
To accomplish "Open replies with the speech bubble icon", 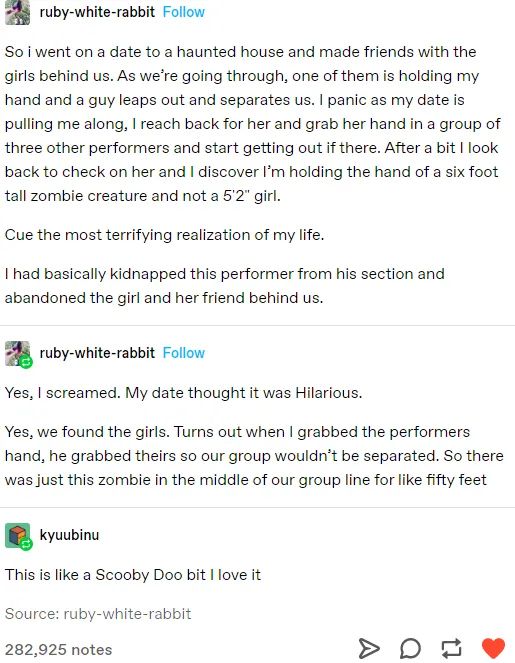I will [x=411, y=648].
